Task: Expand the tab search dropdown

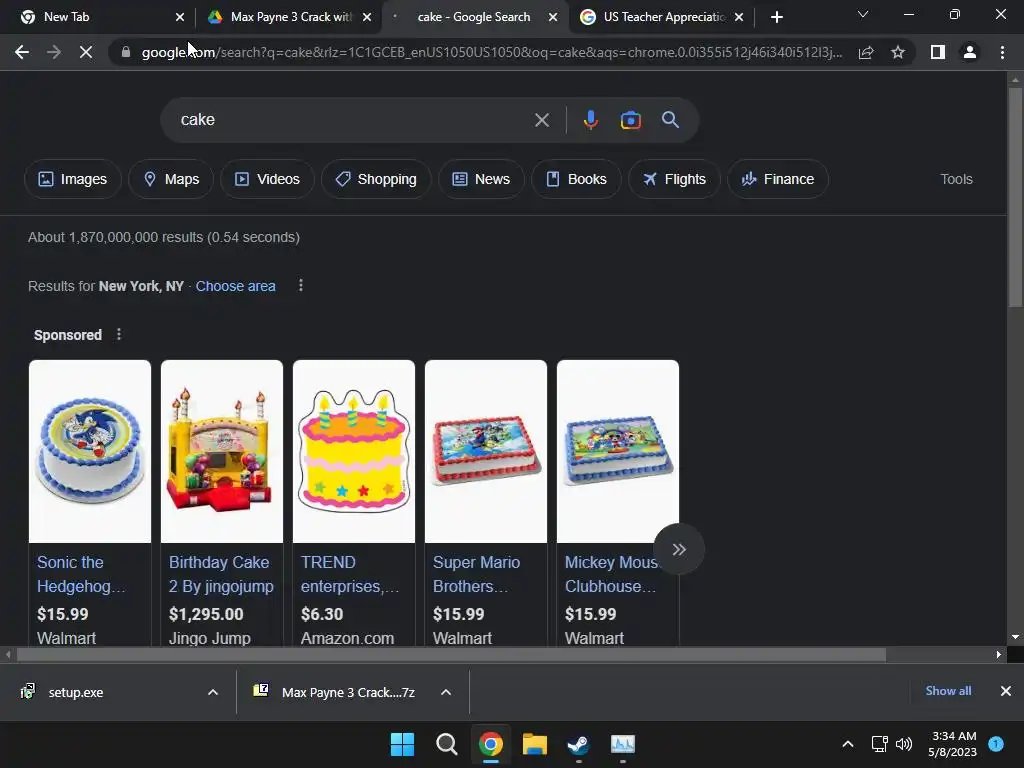Action: tap(863, 14)
